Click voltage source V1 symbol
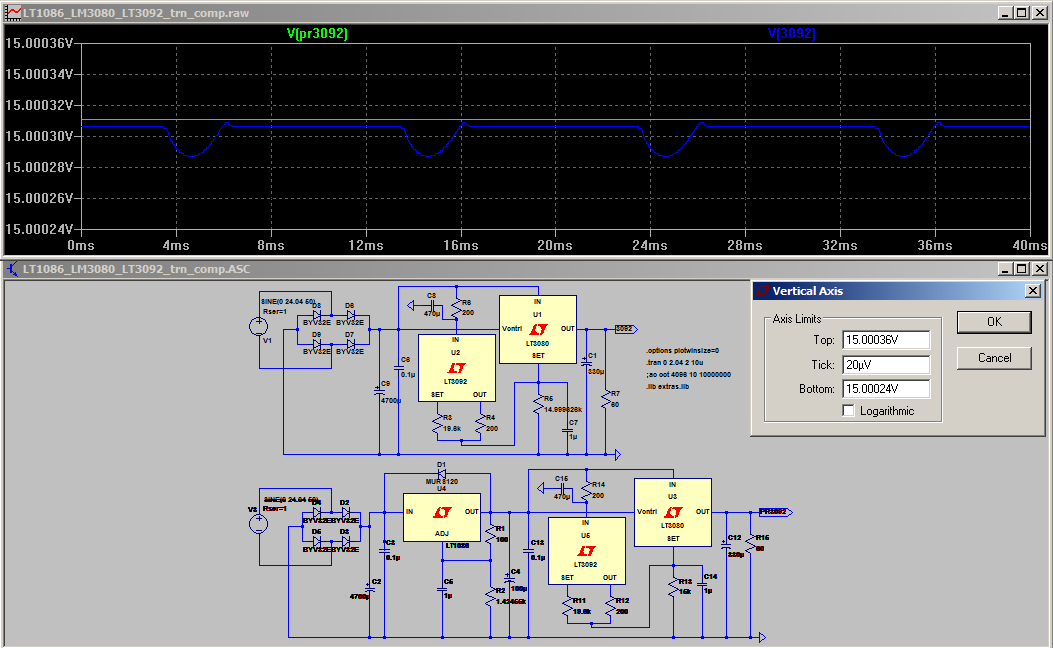Screen dimensions: 1053x648 259,326
